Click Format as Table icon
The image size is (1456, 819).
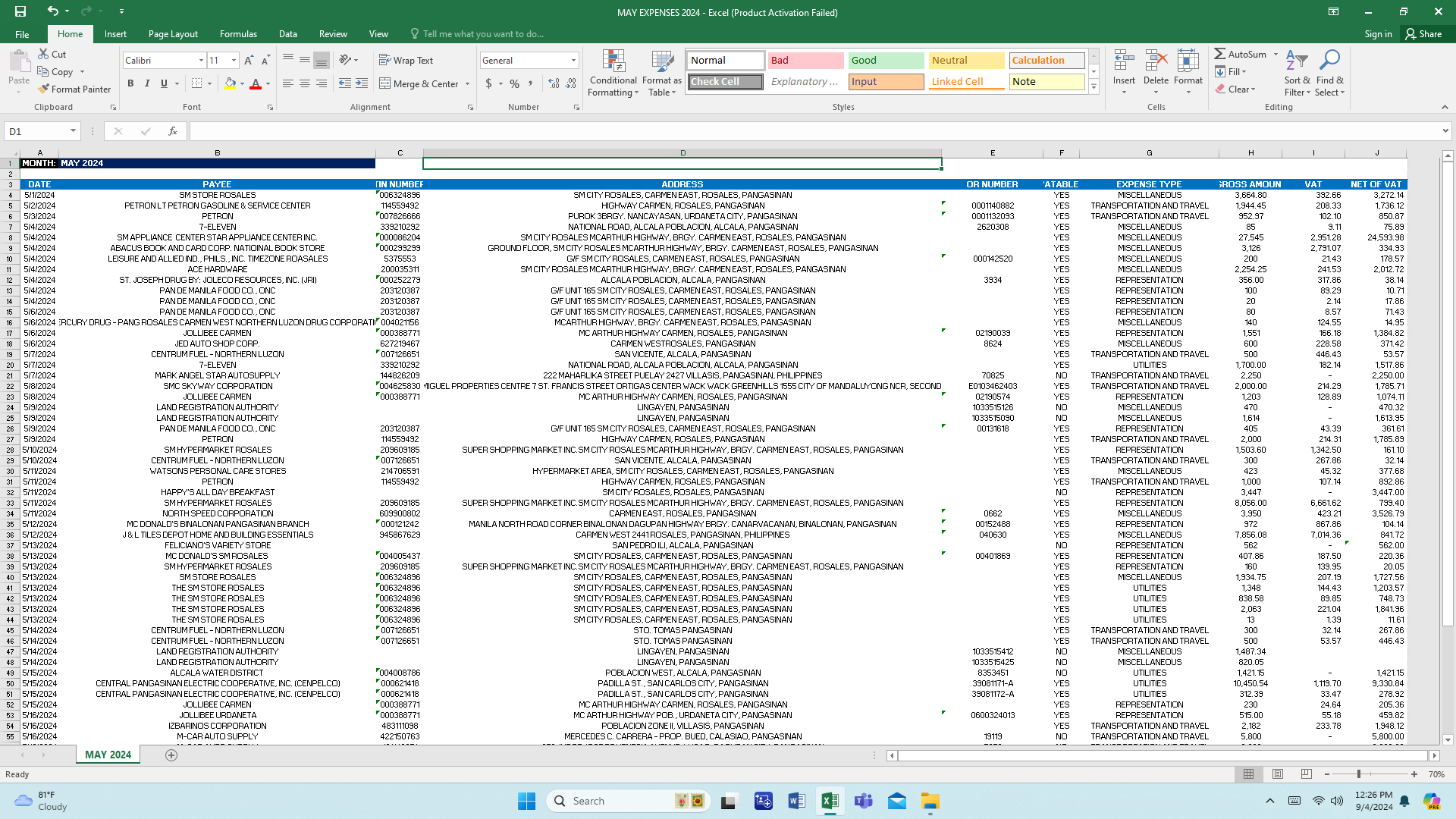(x=662, y=73)
